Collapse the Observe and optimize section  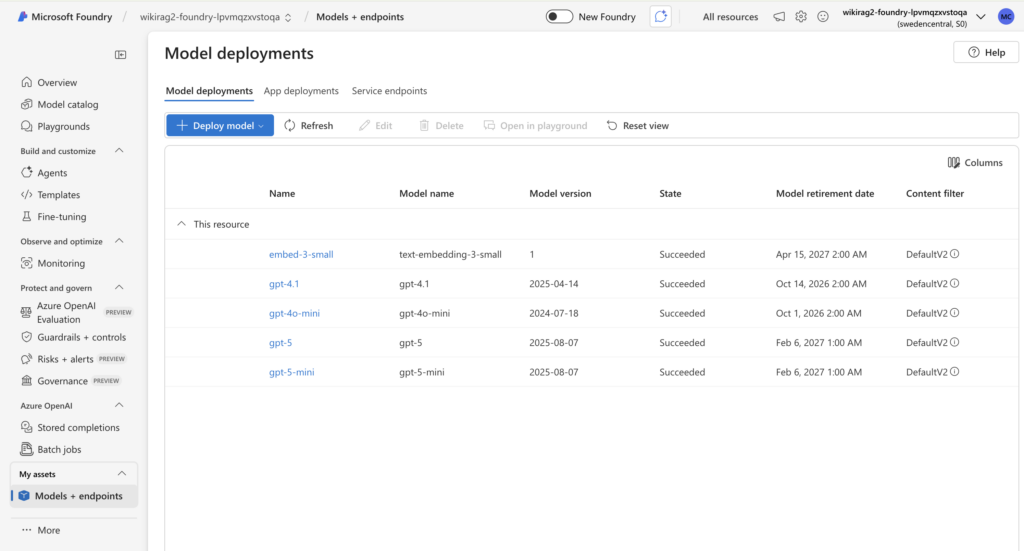pos(119,241)
